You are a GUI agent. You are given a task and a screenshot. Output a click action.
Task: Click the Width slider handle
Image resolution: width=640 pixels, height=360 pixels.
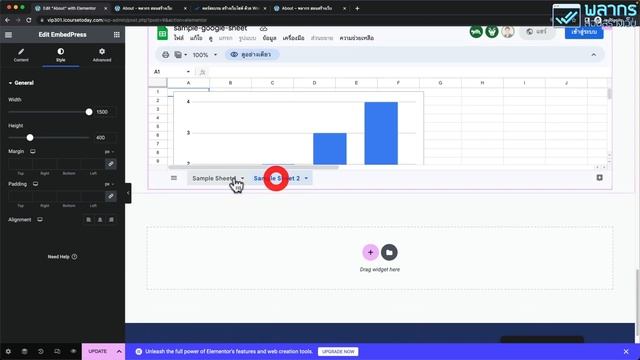89,112
